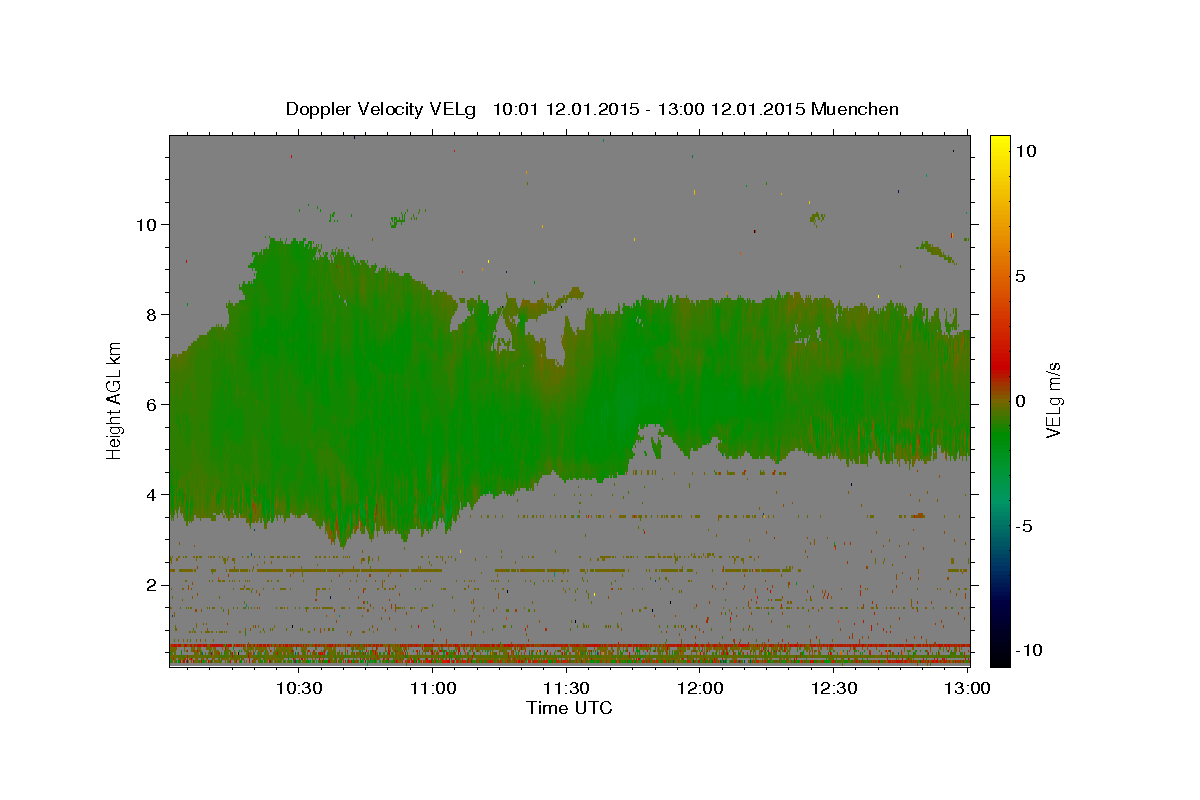Click the black bottom of the colorbar

coord(999,657)
